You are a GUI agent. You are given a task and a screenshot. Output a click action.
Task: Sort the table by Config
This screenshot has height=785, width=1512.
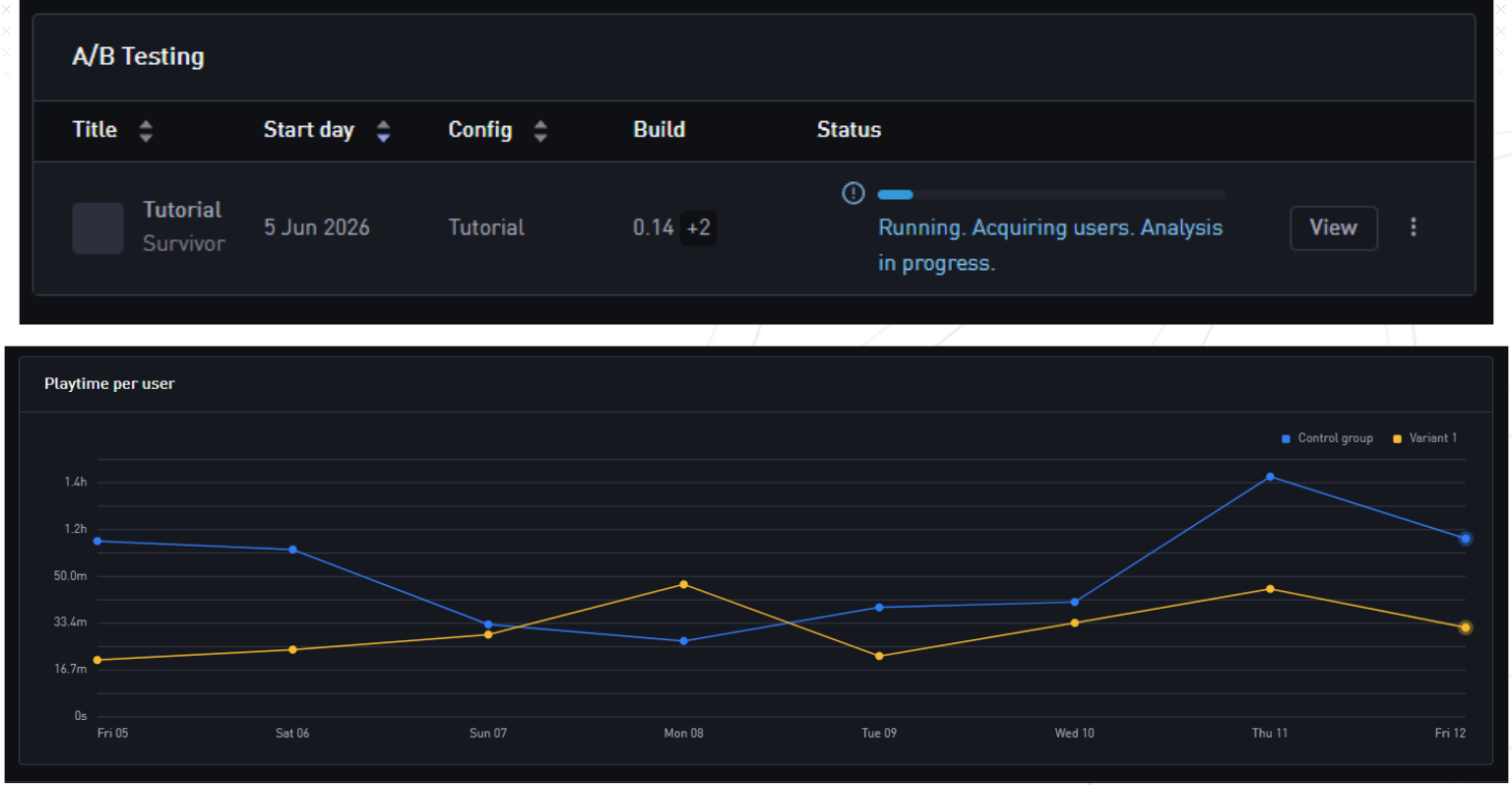(x=540, y=131)
